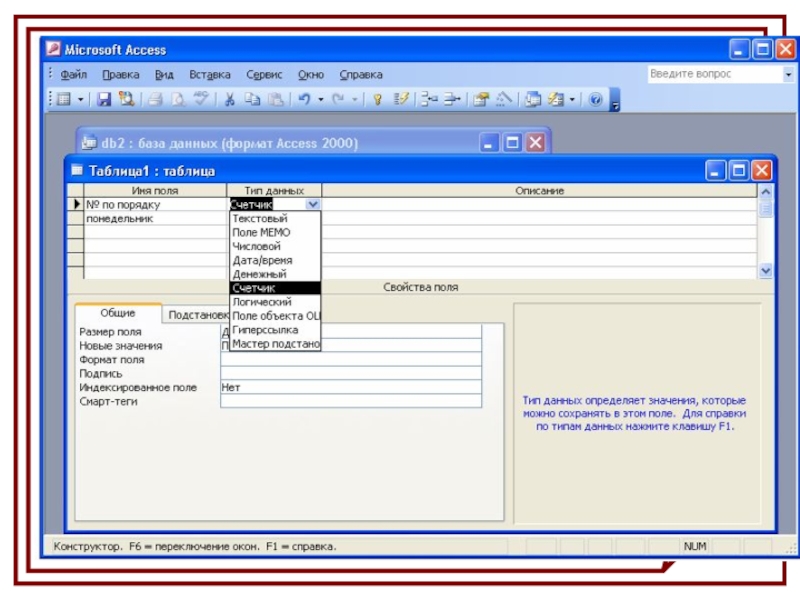Click the Print icon in toolbar
800x600 pixels.
tap(154, 99)
